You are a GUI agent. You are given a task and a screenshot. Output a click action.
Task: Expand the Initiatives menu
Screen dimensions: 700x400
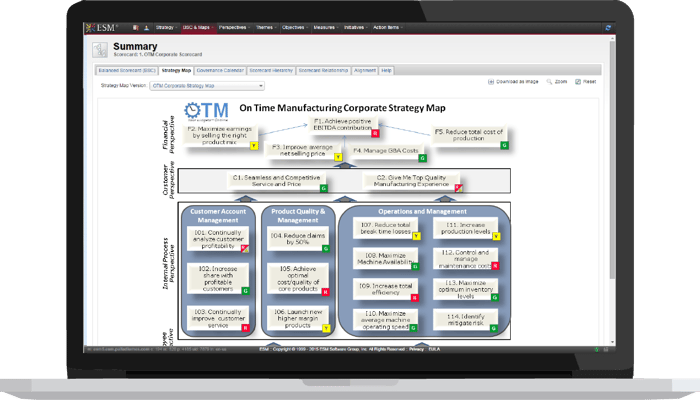[356, 28]
